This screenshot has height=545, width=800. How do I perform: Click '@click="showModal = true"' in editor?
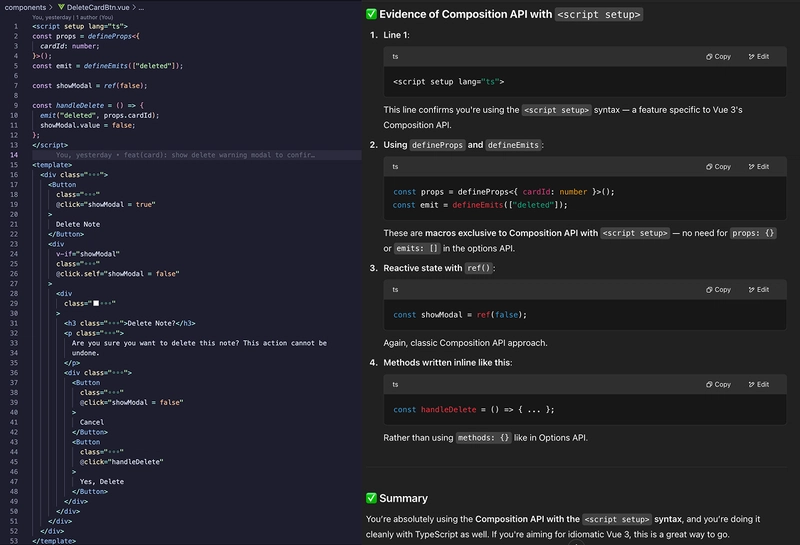[x=106, y=205]
